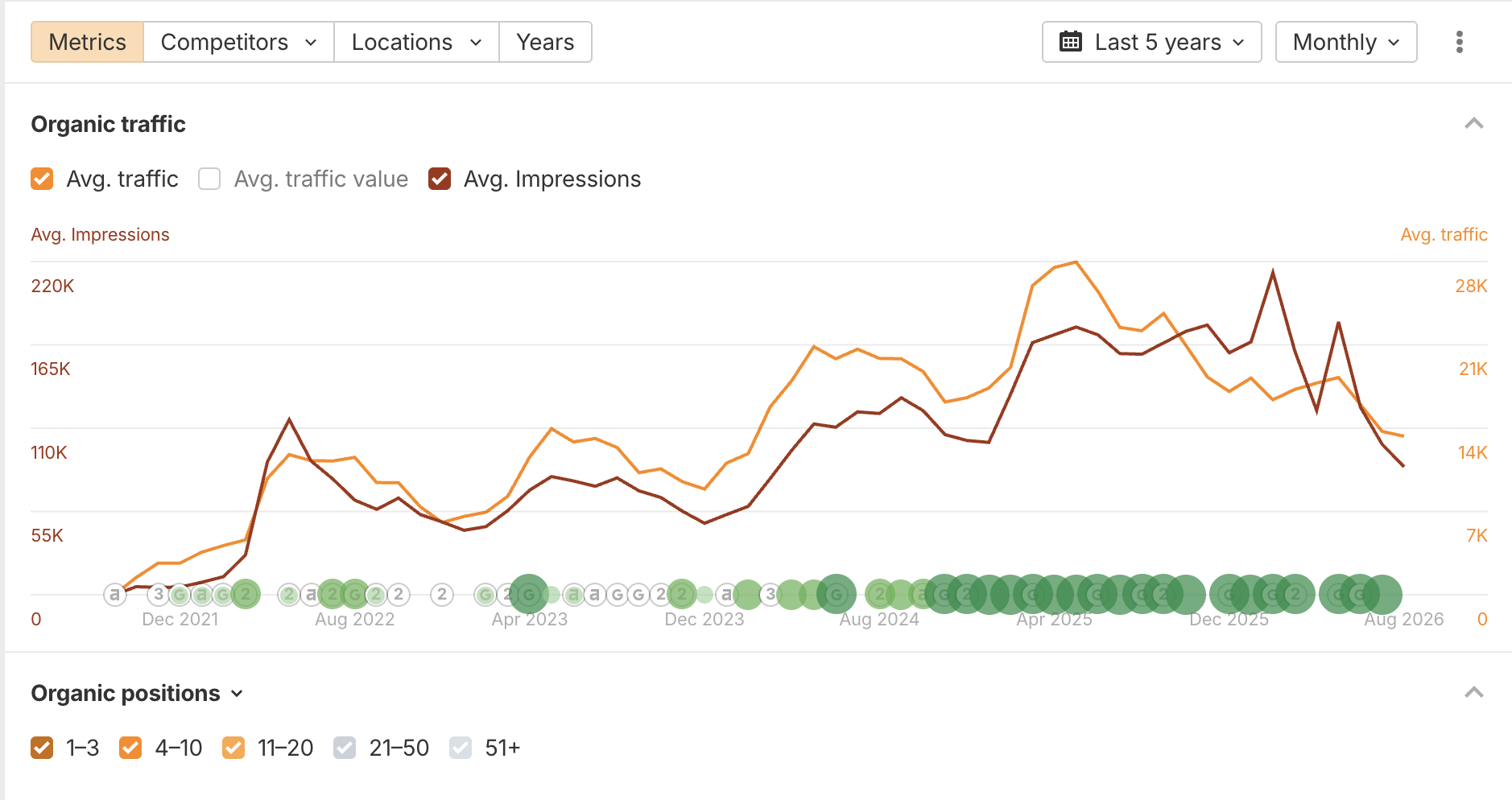The image size is (1512, 800).
Task: Click the '3' marker near Dec 2021
Action: click(x=159, y=595)
